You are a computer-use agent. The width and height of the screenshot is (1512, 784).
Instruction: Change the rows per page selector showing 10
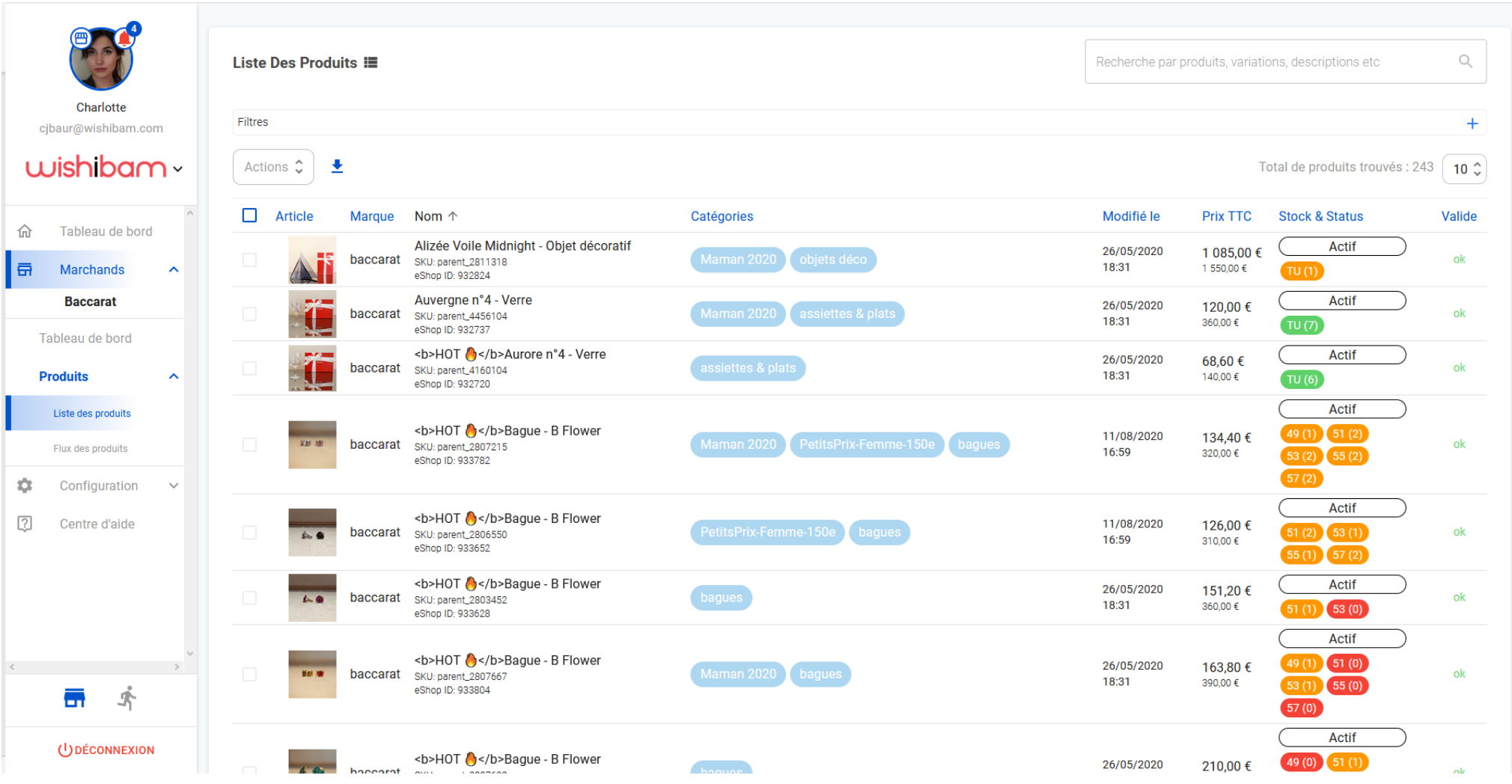tap(1465, 169)
